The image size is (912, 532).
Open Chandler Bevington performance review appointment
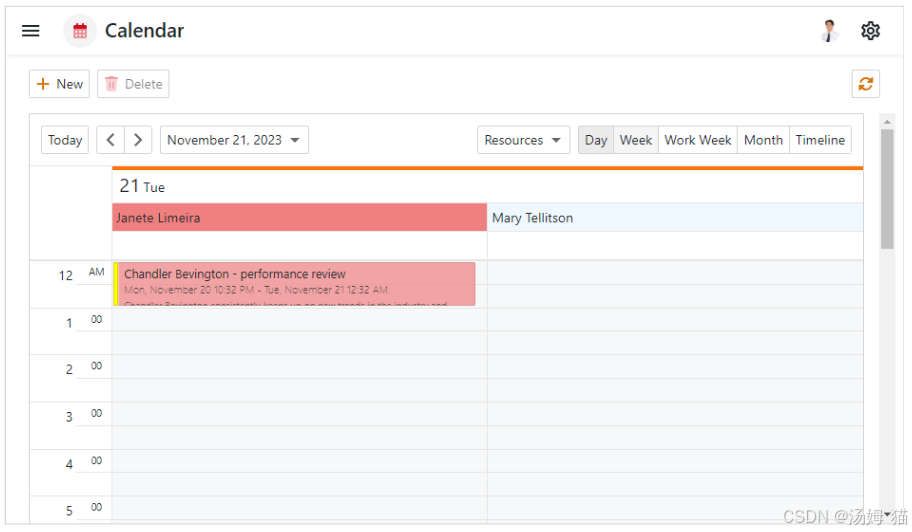[x=294, y=284]
